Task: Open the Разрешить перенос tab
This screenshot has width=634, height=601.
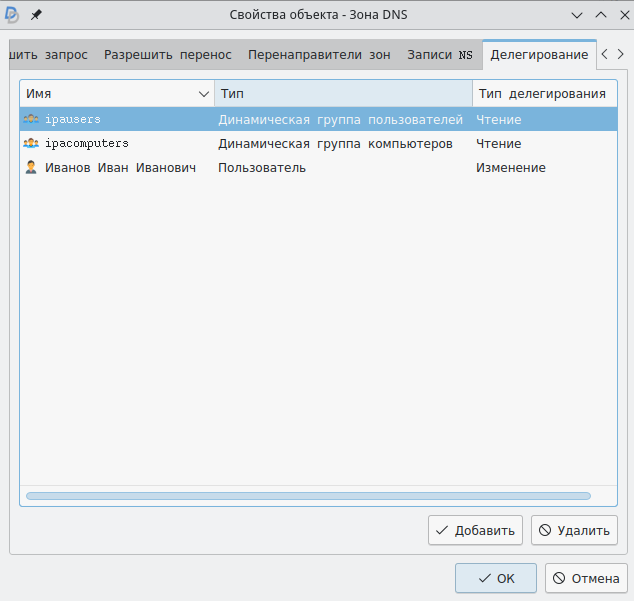Action: click(168, 55)
